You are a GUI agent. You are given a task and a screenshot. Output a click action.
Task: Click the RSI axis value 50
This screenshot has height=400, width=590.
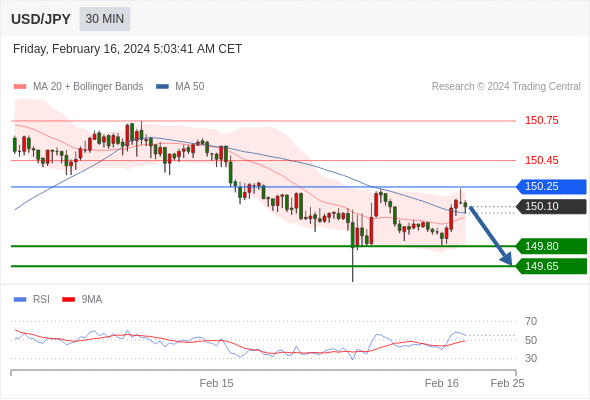(x=531, y=340)
